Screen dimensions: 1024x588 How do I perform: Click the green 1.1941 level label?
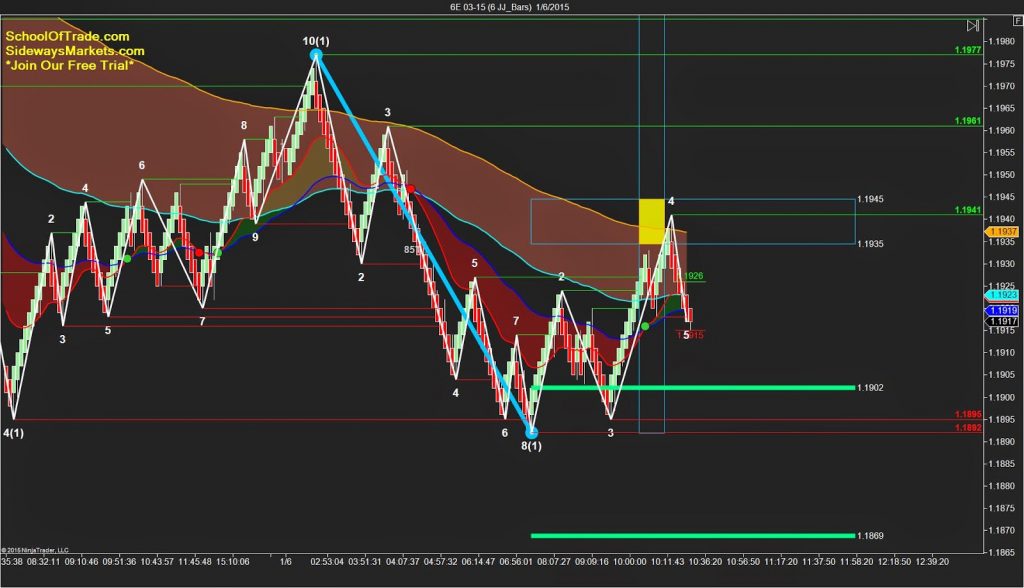pos(968,210)
